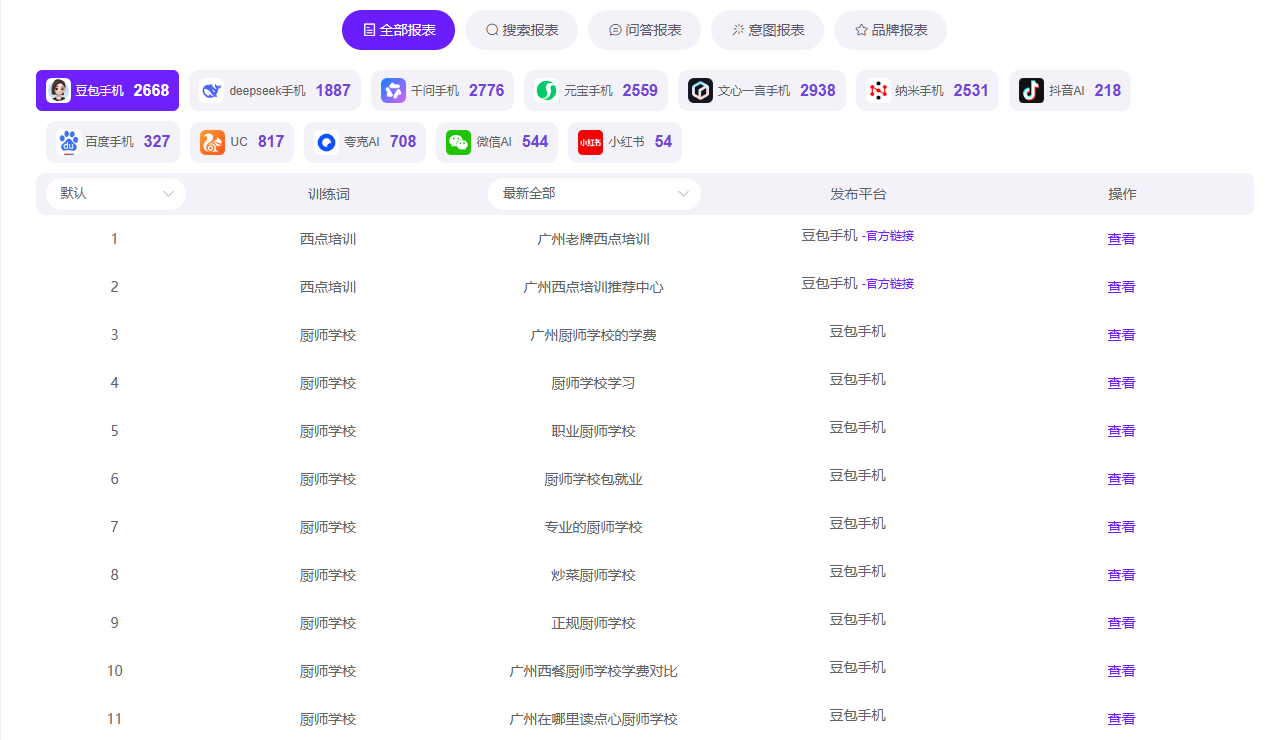The height and width of the screenshot is (740, 1288).
Task: Click the 夸克AI count 708
Action: (x=403, y=142)
